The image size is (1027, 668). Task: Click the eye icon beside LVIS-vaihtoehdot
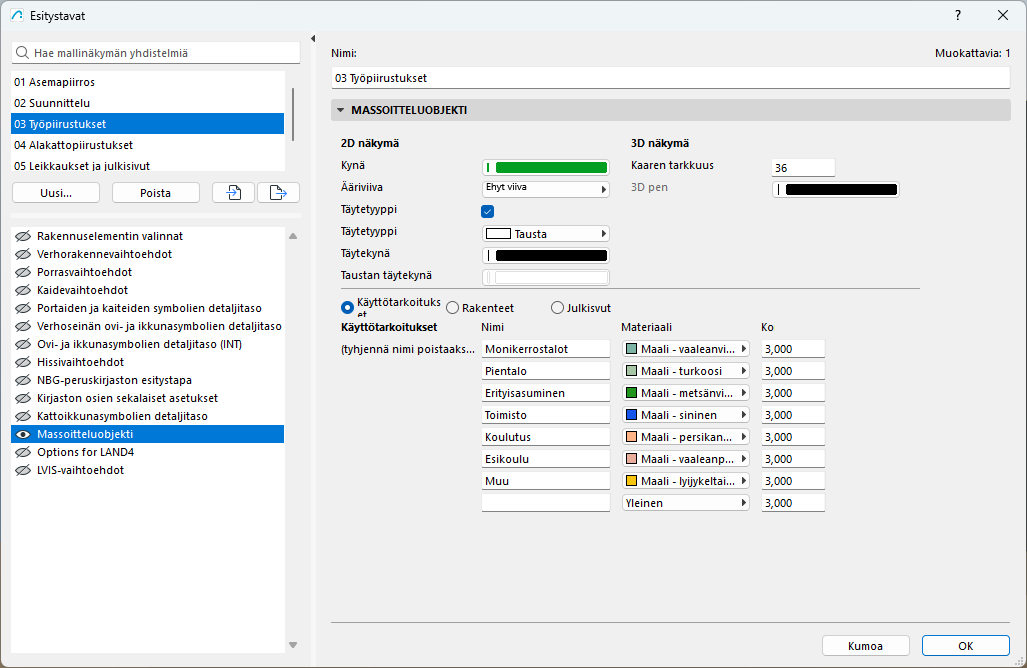(23, 470)
